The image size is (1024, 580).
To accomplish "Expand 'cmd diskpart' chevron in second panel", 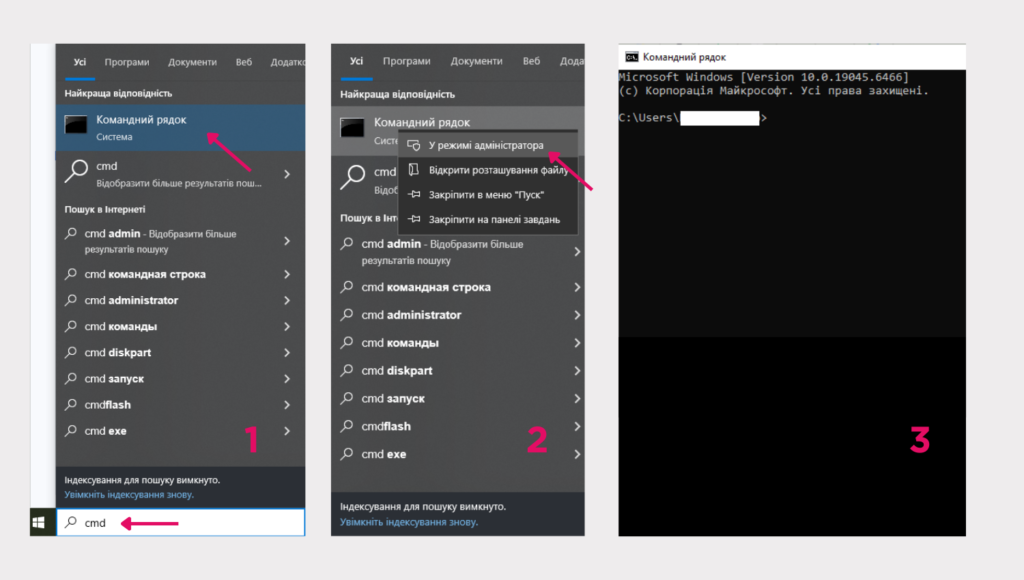I will 577,370.
